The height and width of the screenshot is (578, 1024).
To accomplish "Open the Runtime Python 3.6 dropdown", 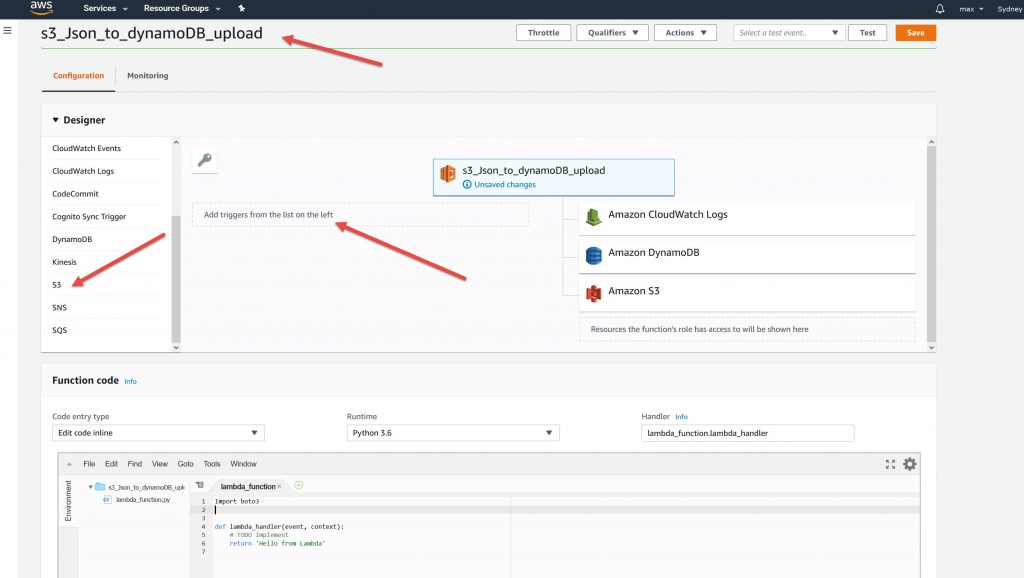I will (453, 433).
